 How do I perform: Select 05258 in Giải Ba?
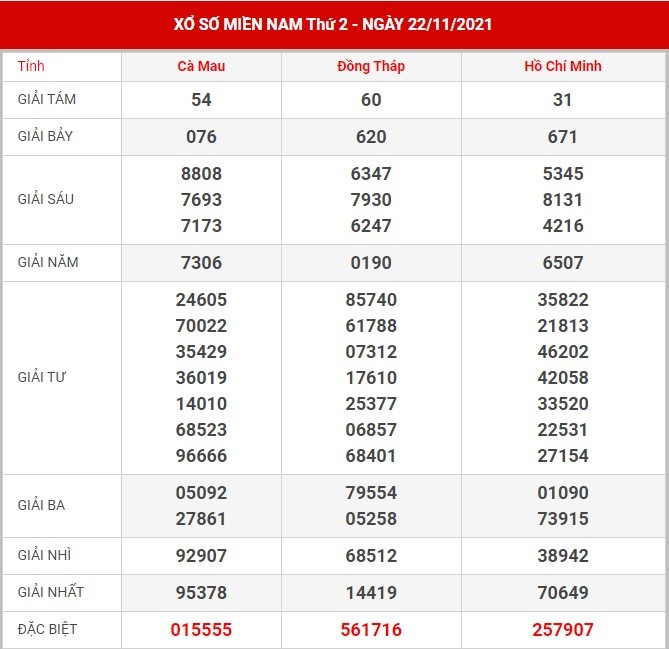(371, 519)
